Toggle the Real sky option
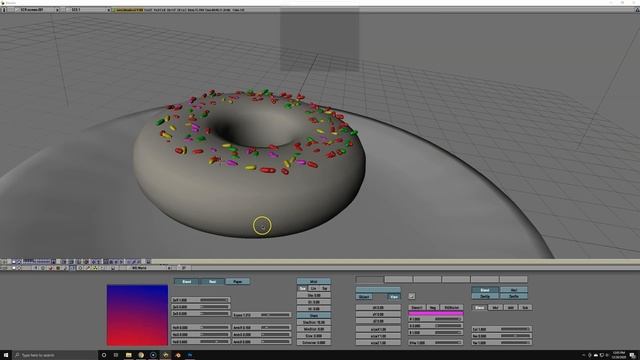640x360 pixels. tap(212, 282)
